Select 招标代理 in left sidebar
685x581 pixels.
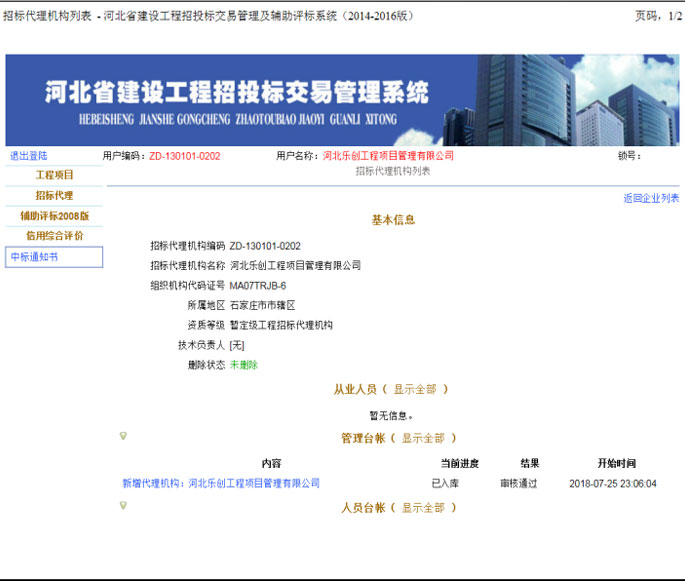point(55,195)
